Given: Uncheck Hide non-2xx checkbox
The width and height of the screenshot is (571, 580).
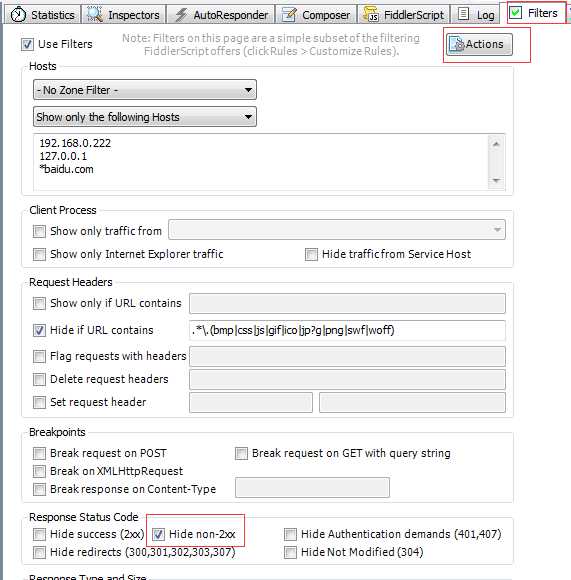Looking at the screenshot, I should point(158,535).
